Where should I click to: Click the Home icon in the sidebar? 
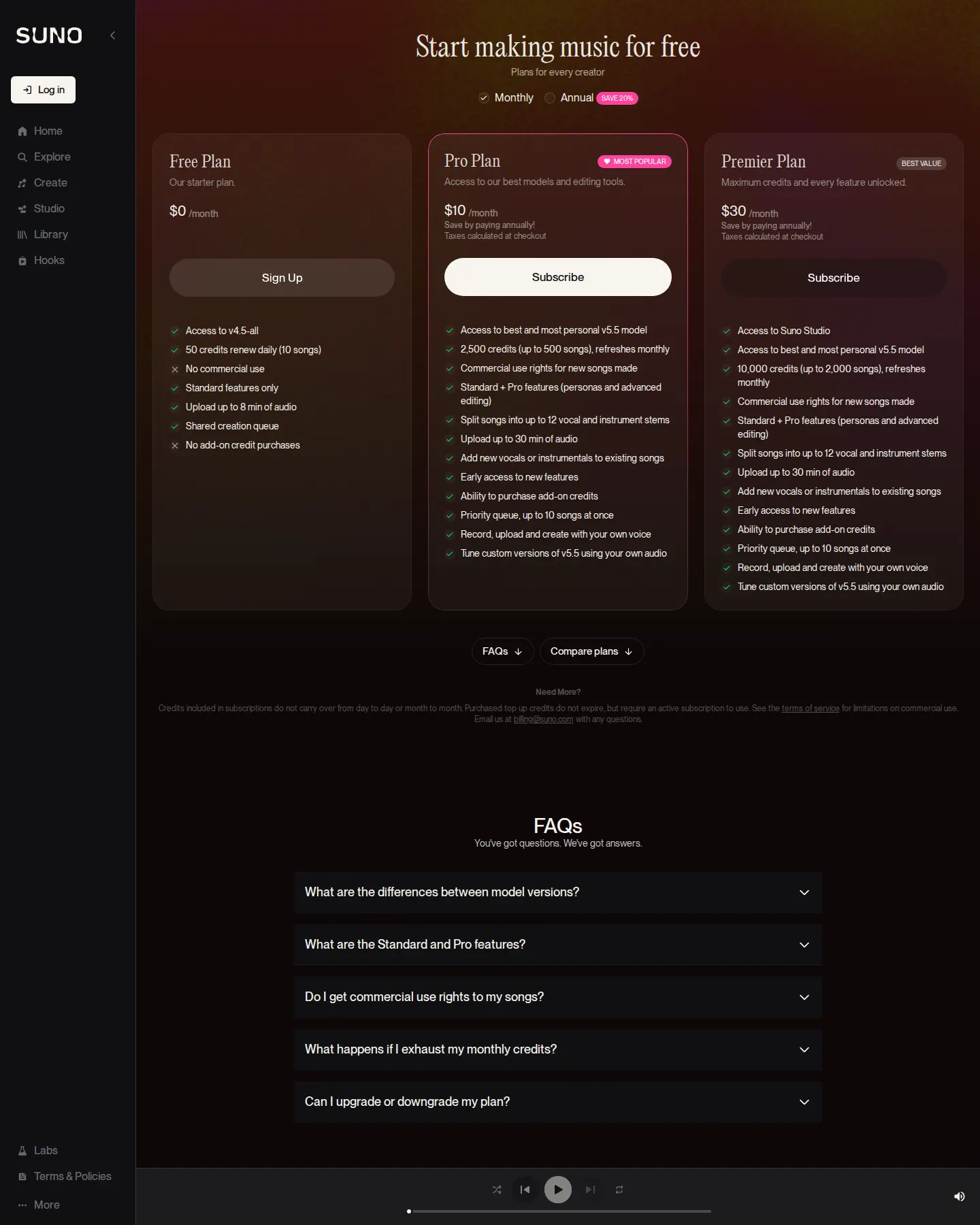pos(22,131)
